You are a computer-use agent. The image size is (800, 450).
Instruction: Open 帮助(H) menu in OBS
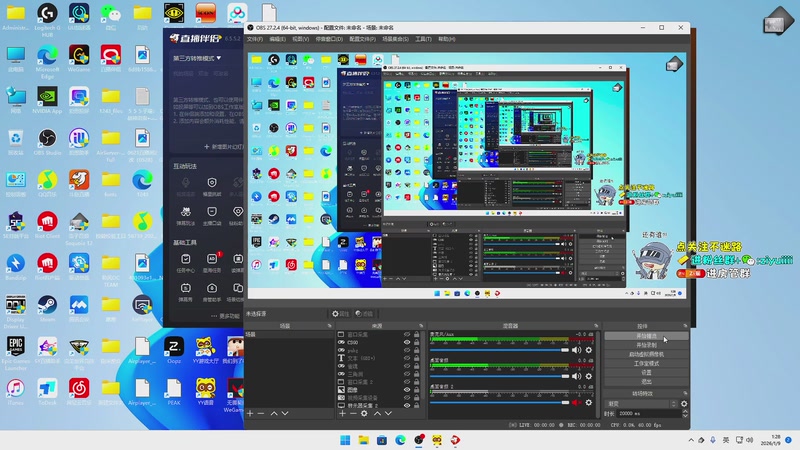click(446, 39)
